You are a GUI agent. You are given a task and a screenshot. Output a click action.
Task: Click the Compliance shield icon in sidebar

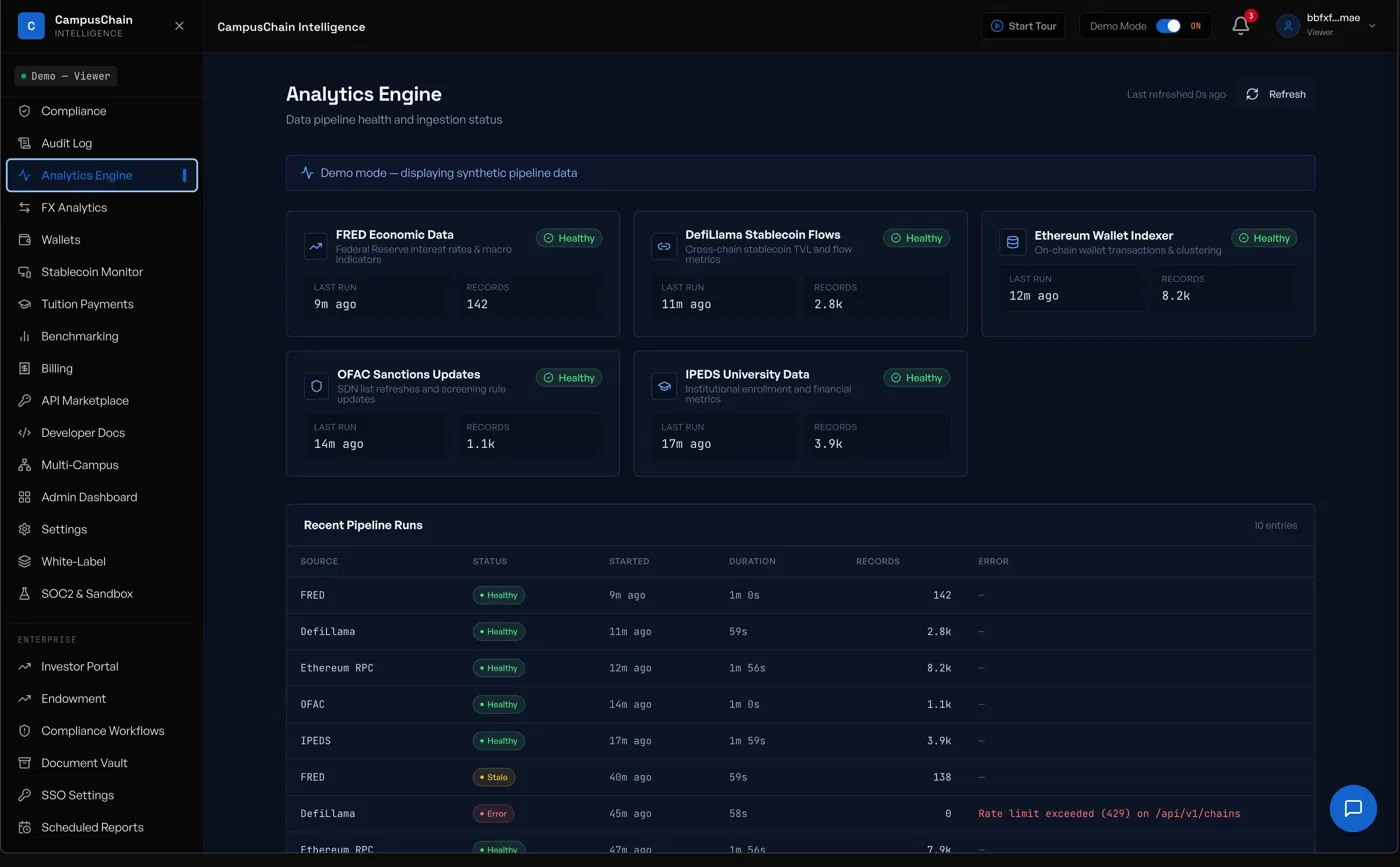[x=25, y=111]
